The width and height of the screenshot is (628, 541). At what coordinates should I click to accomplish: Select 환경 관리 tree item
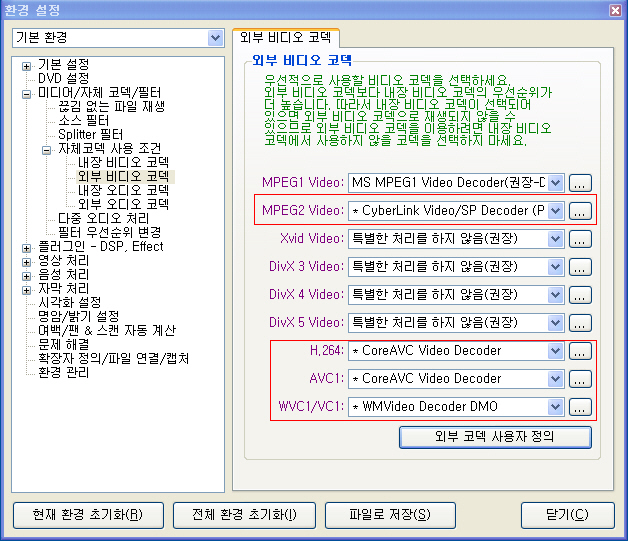point(64,372)
